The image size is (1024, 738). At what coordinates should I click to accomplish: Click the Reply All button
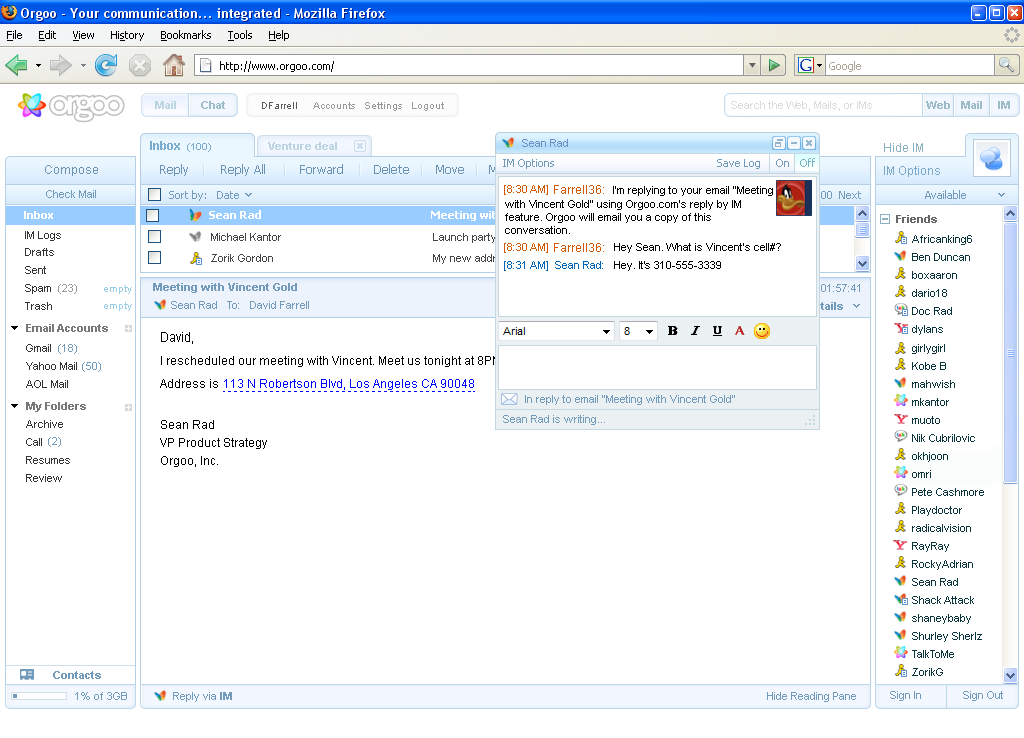pyautogui.click(x=243, y=170)
